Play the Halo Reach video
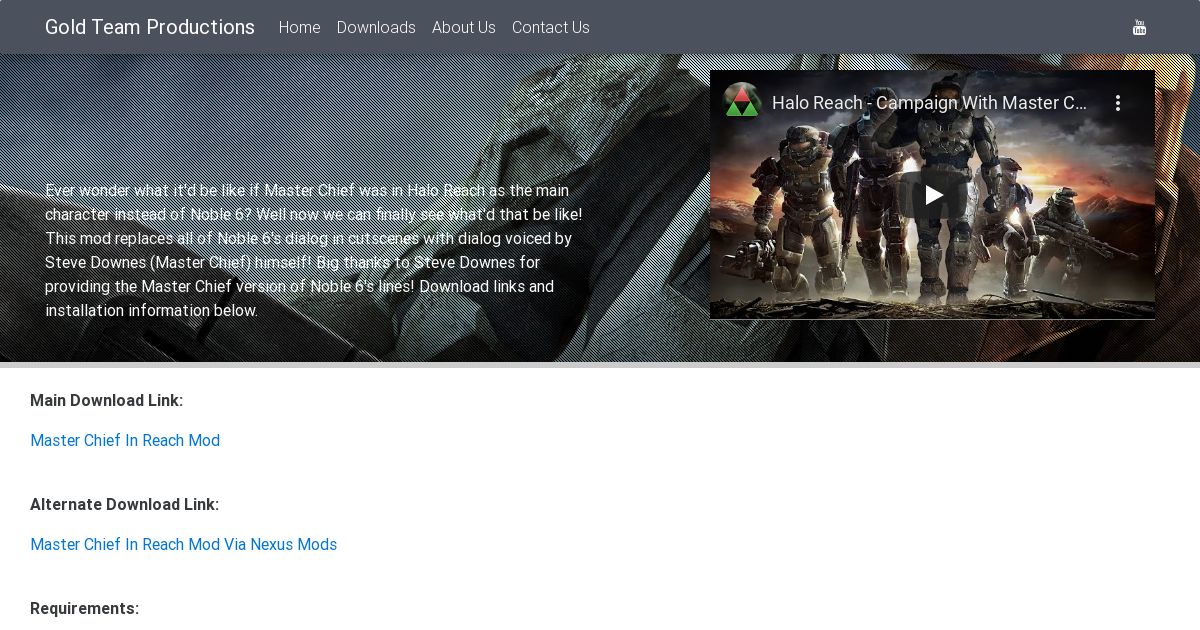1200x630 pixels. (933, 194)
